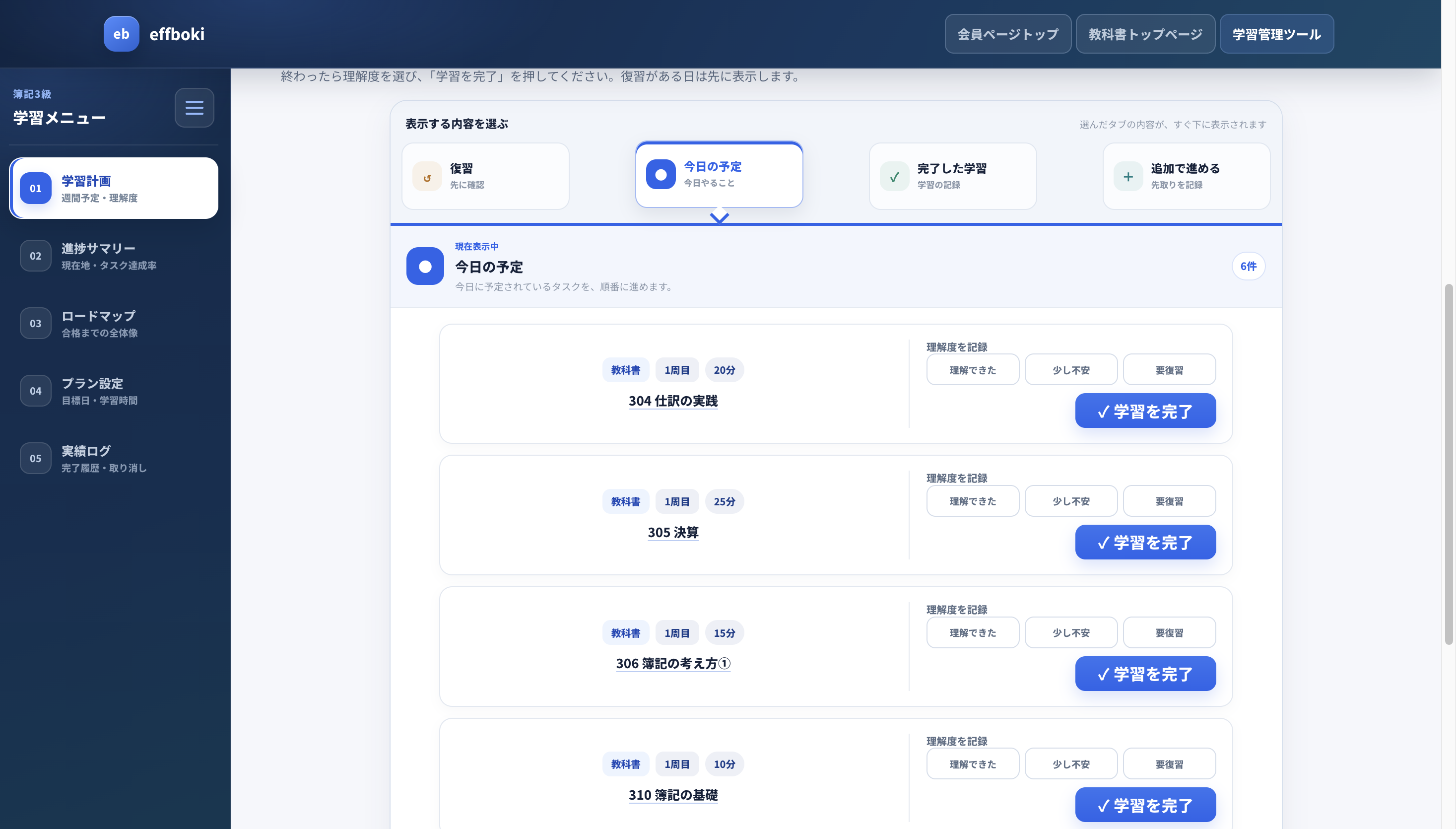This screenshot has height=829, width=1456.
Task: Click the eb logo icon
Action: click(121, 34)
